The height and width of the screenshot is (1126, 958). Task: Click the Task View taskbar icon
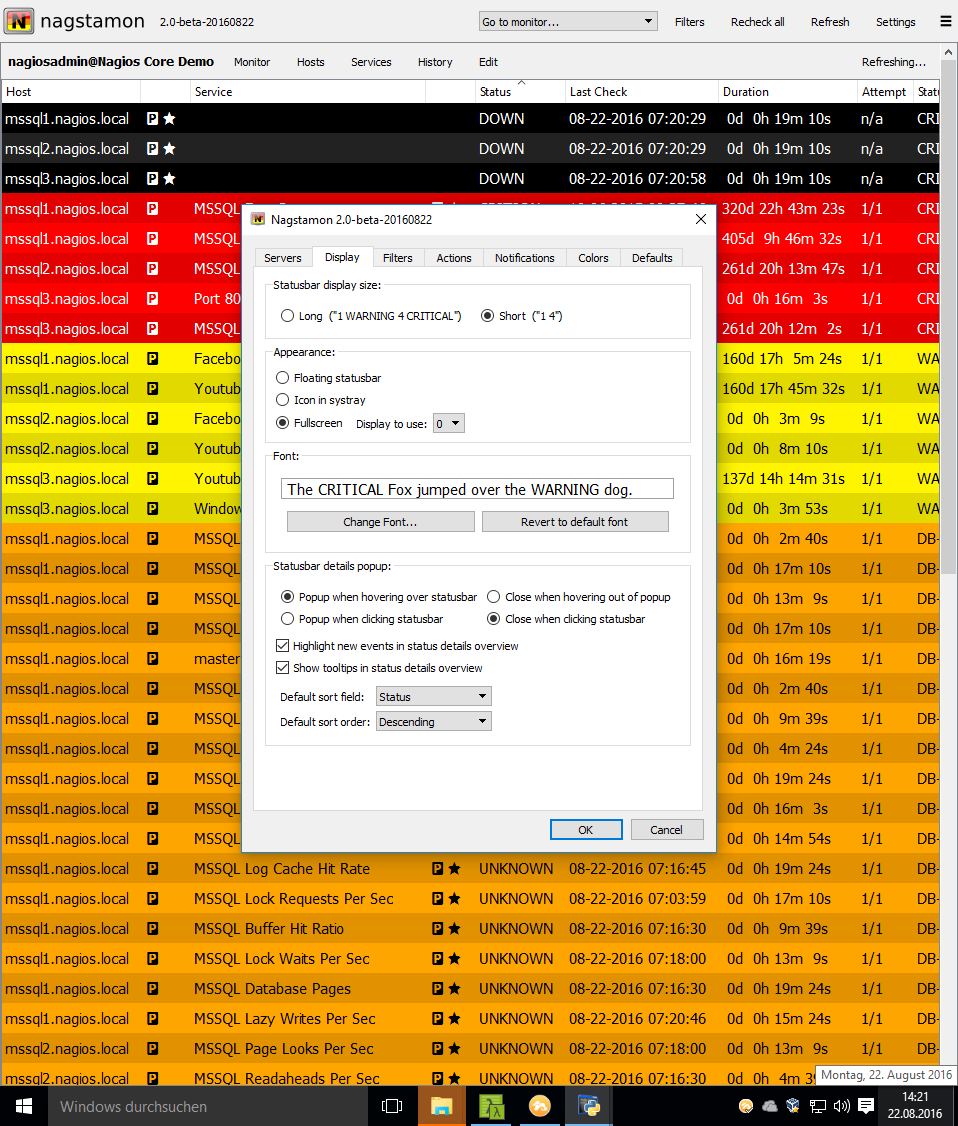pos(392,1106)
